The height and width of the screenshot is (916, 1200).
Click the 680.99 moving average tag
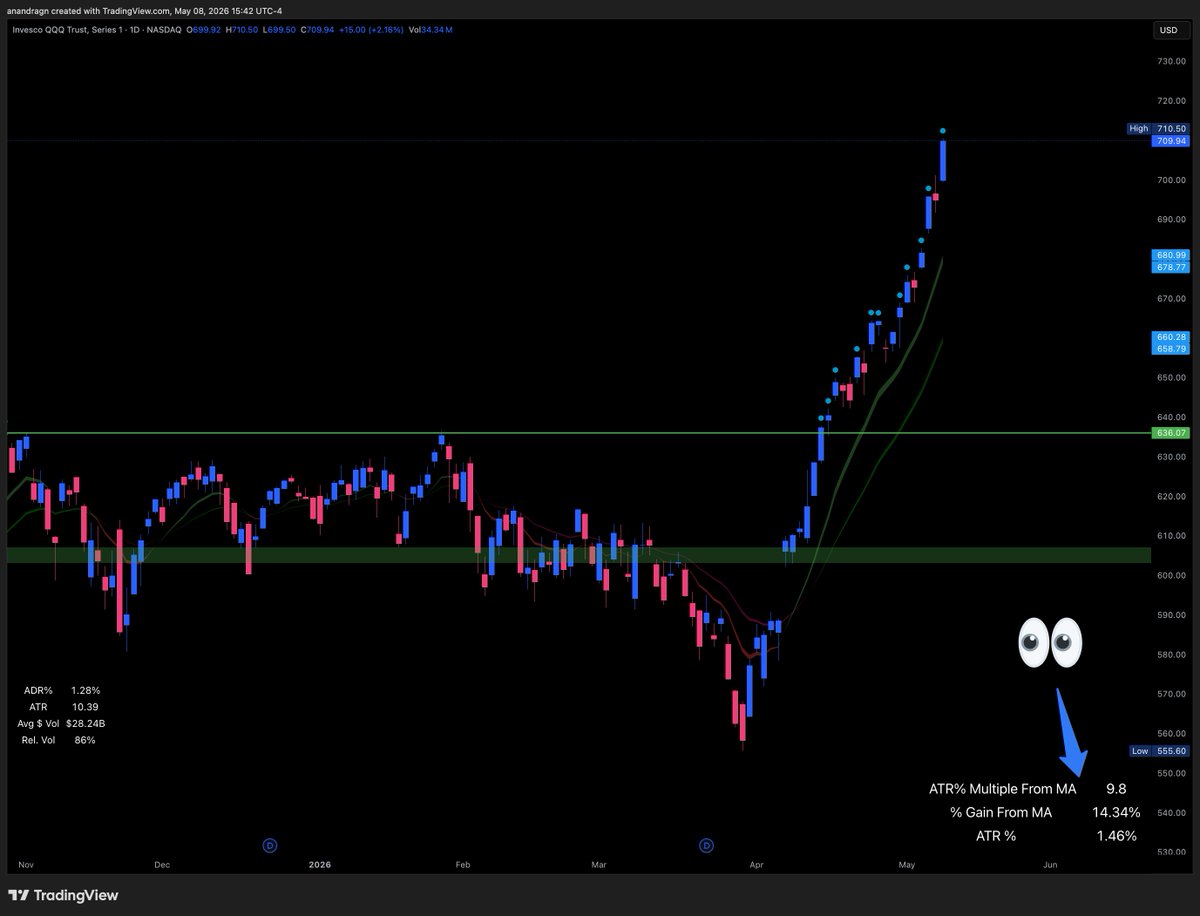coord(1171,256)
